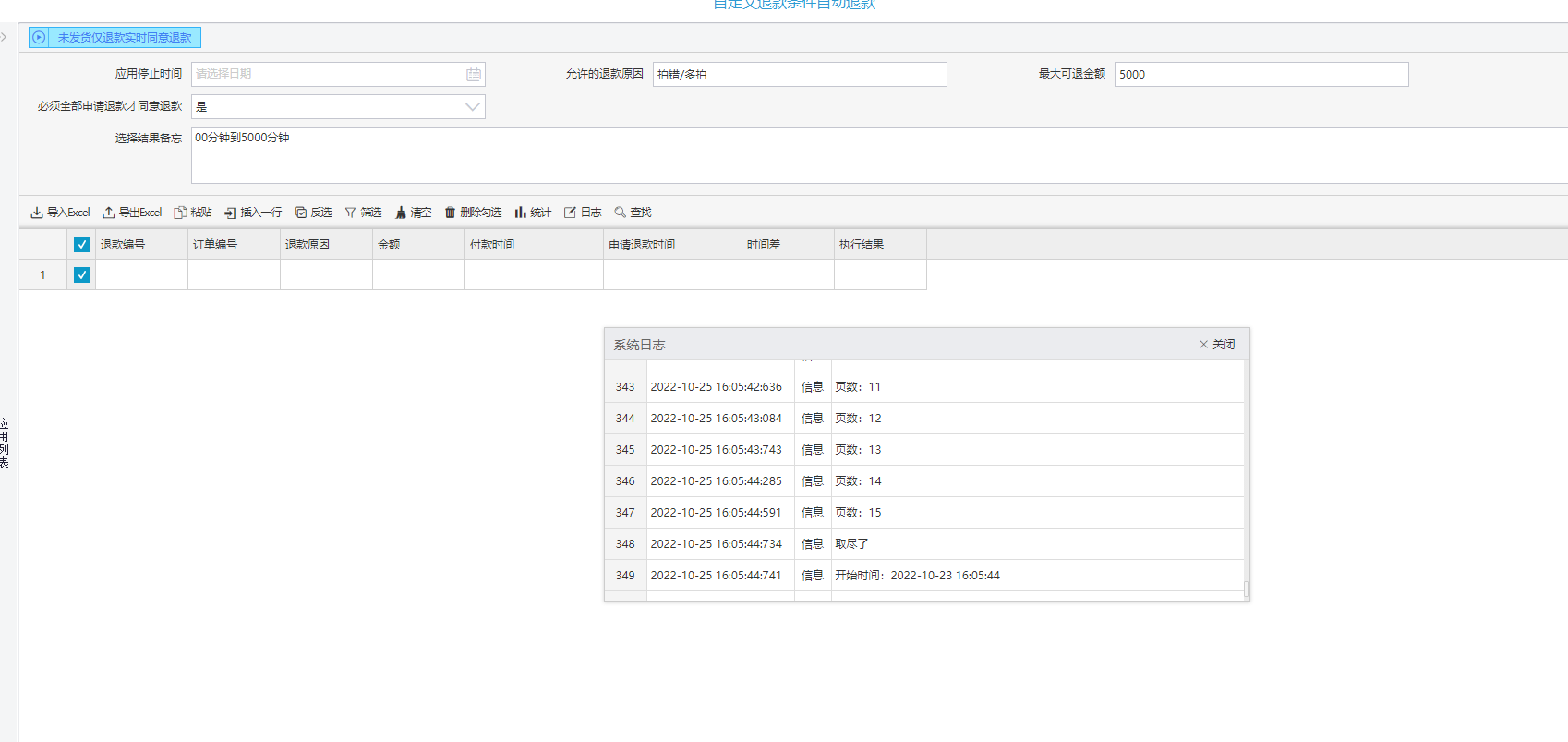Click the 金额 column header
Screen dimensions: 1568x742
pos(419,245)
